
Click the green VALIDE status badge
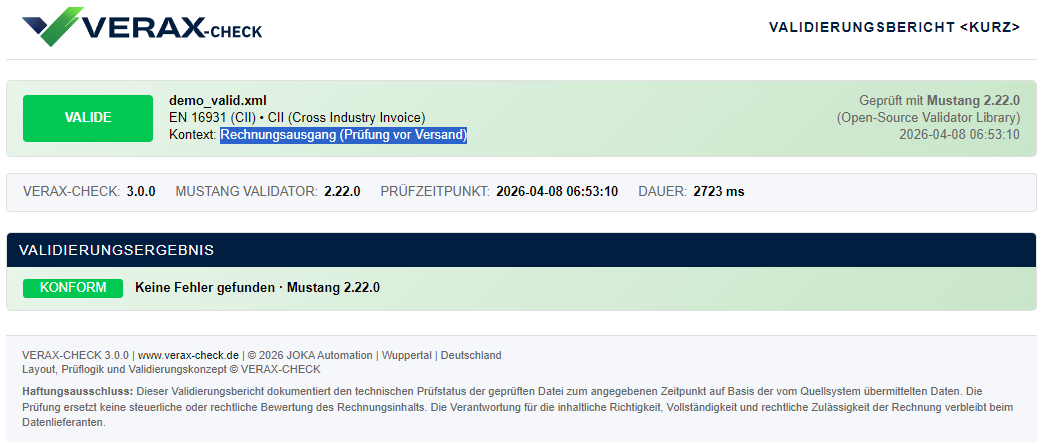88,118
